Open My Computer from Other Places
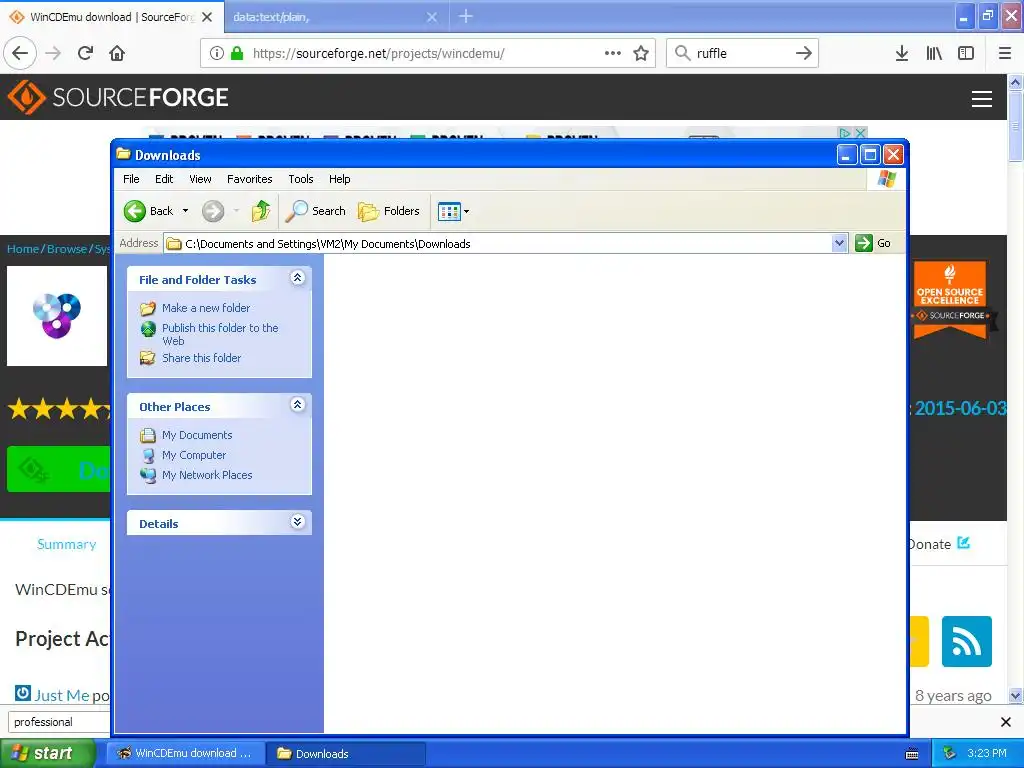 point(194,455)
